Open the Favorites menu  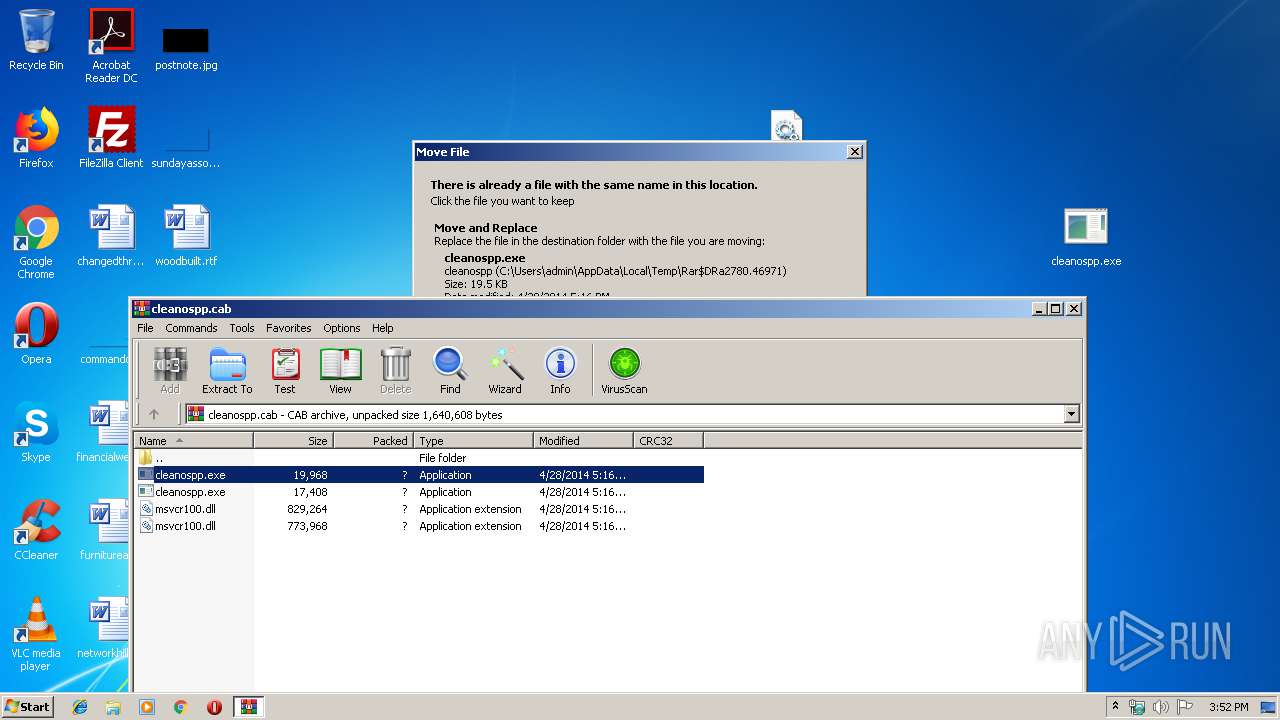tap(289, 328)
